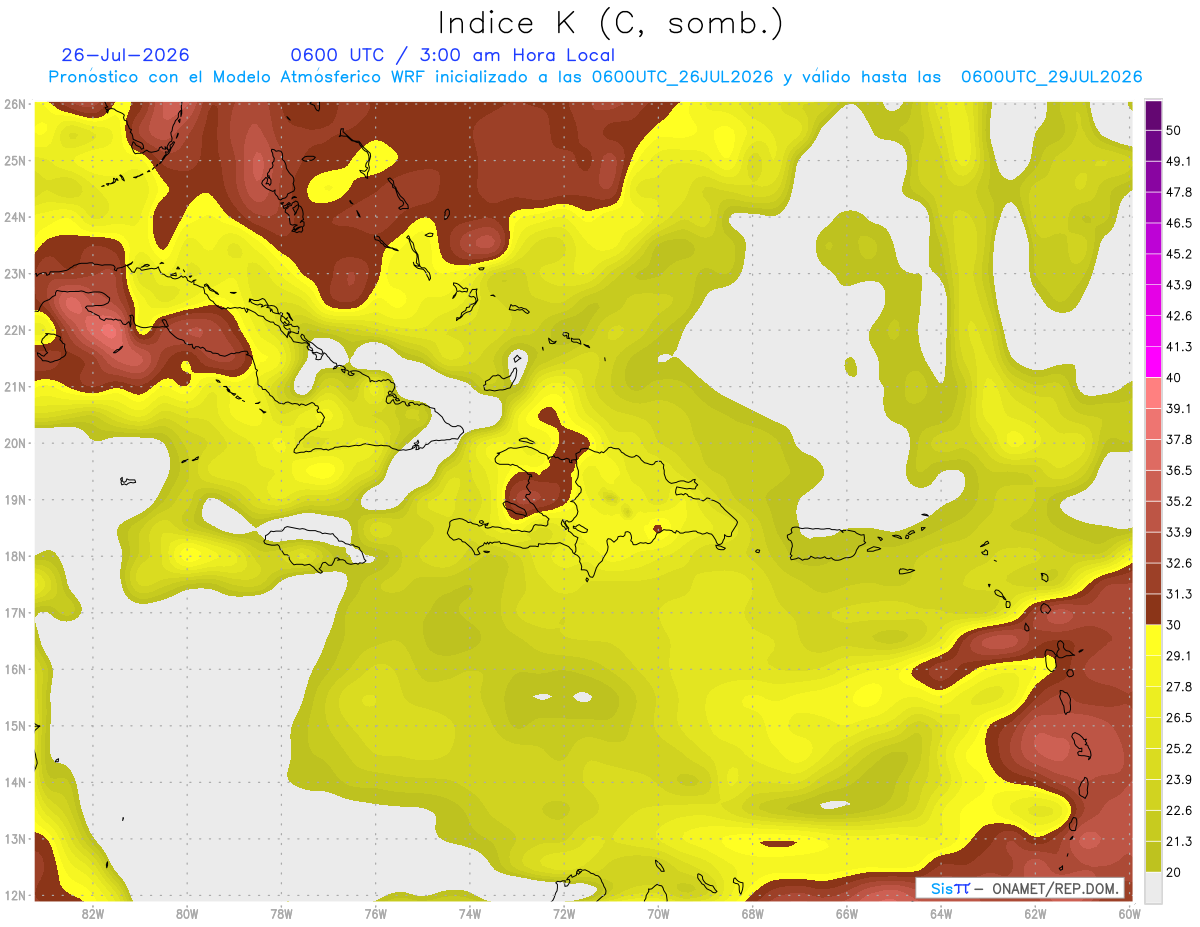The width and height of the screenshot is (1200, 927).
Task: Click the longitude label '80W'
Action: [187, 914]
